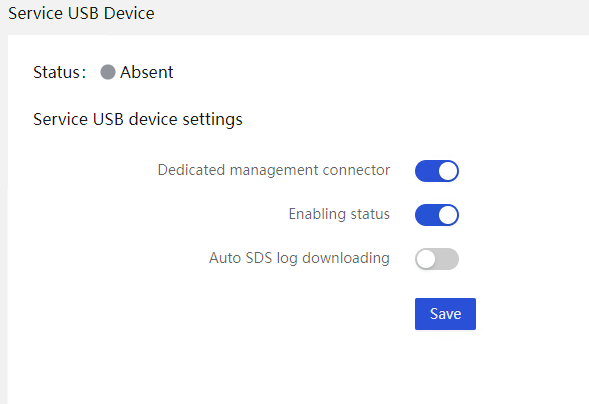Screen dimensions: 589x404
Task: Click the Service USB Device page title
Action: (81, 13)
